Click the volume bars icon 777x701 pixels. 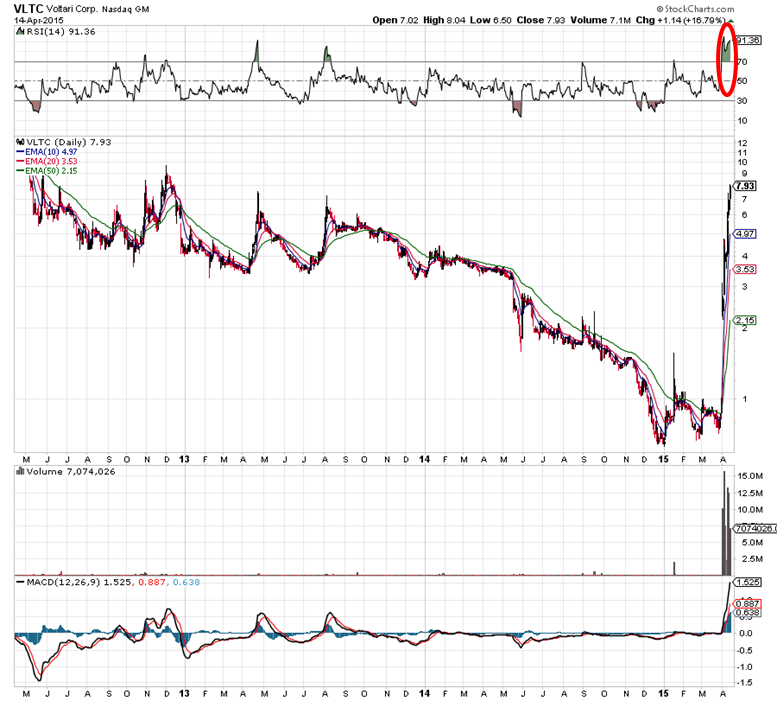[x=20, y=472]
